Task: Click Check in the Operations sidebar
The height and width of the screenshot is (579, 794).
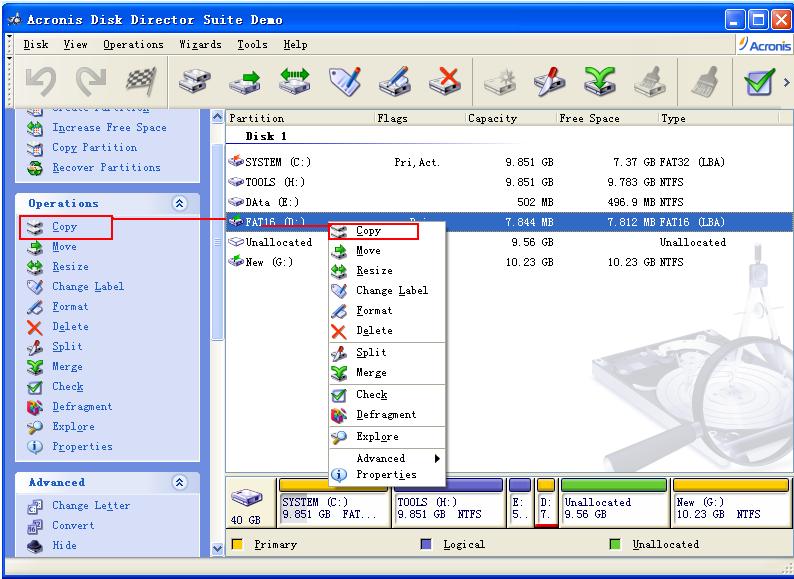Action: (x=68, y=387)
